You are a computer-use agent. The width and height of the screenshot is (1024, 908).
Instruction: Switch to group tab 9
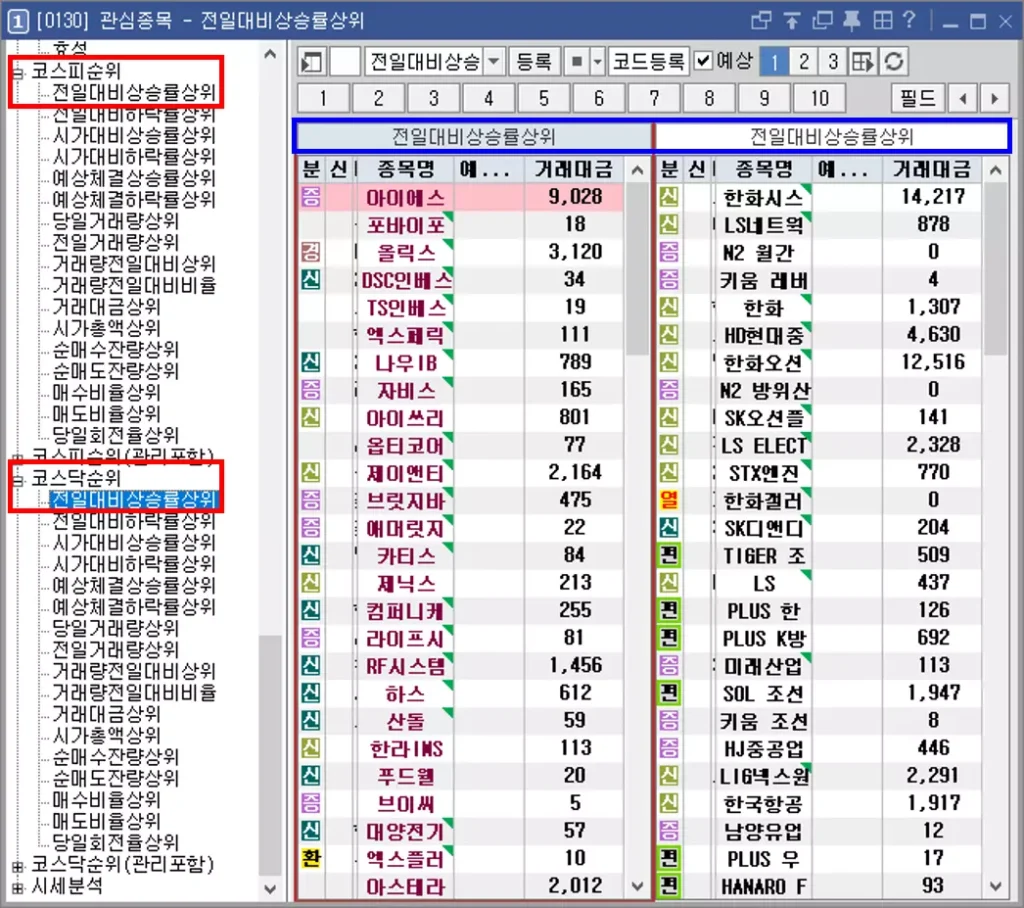(x=764, y=99)
